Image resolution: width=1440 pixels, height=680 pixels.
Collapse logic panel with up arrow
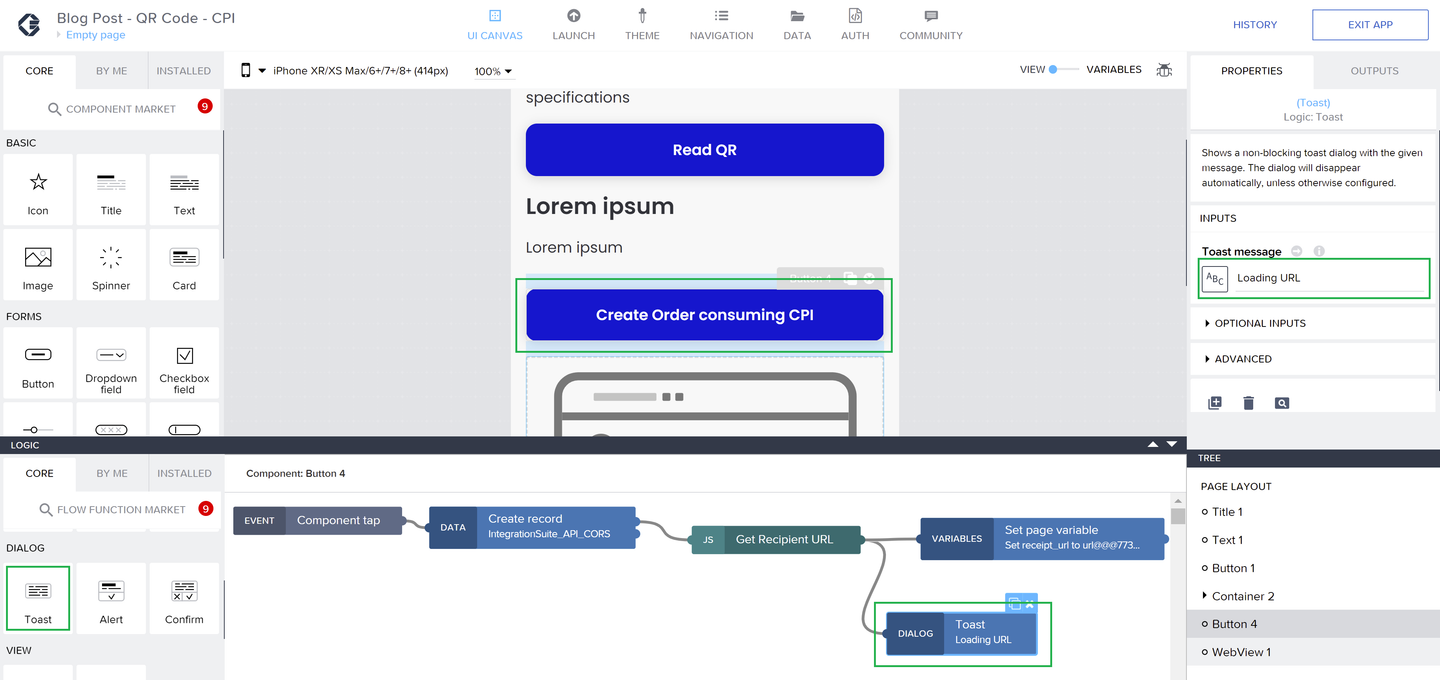(1153, 444)
